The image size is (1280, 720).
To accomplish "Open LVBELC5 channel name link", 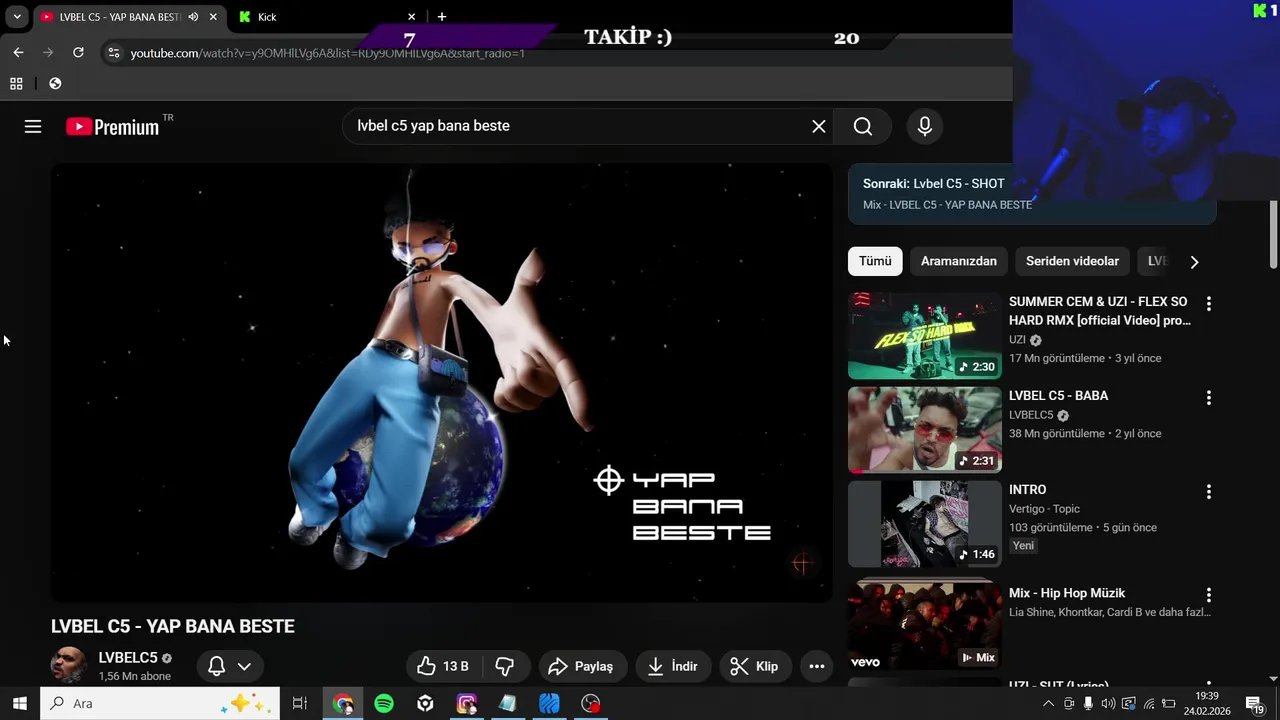I will pyautogui.click(x=128, y=658).
